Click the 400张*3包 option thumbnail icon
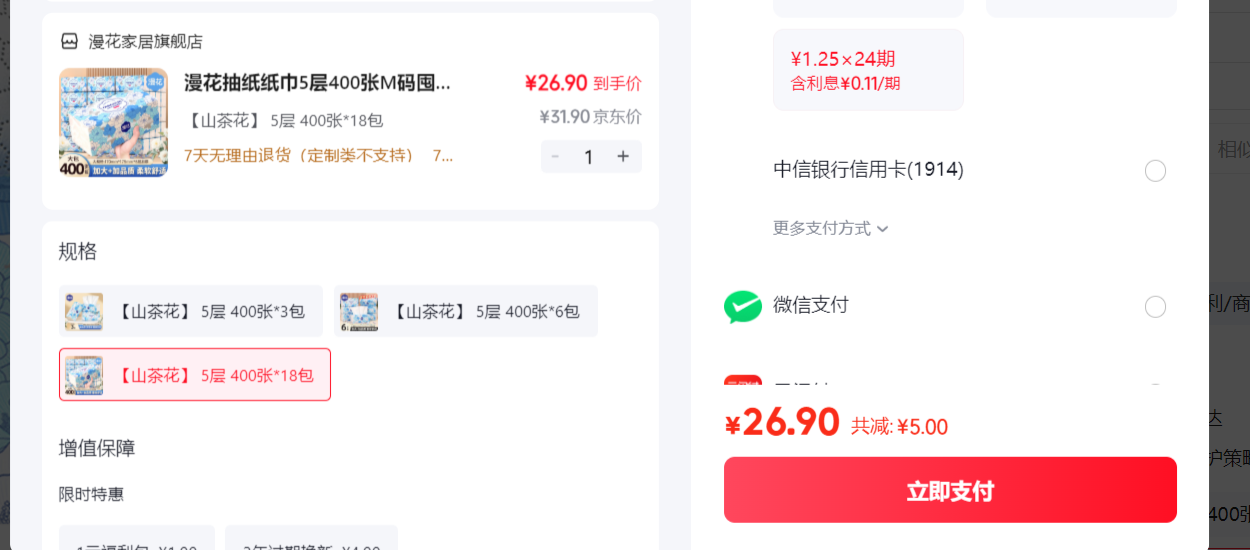The width and height of the screenshot is (1250, 550). pyautogui.click(x=84, y=311)
